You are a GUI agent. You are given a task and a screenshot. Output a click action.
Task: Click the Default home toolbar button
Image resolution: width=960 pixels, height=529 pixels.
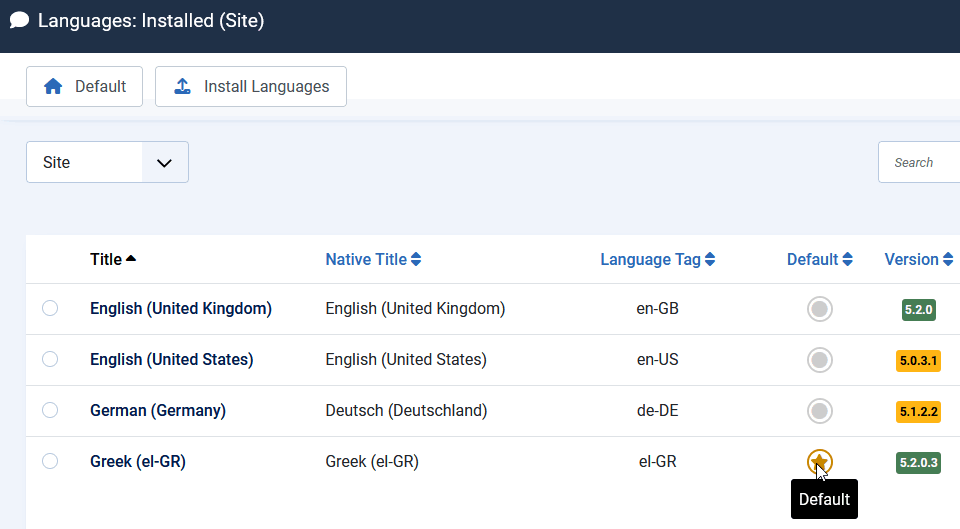click(x=84, y=87)
